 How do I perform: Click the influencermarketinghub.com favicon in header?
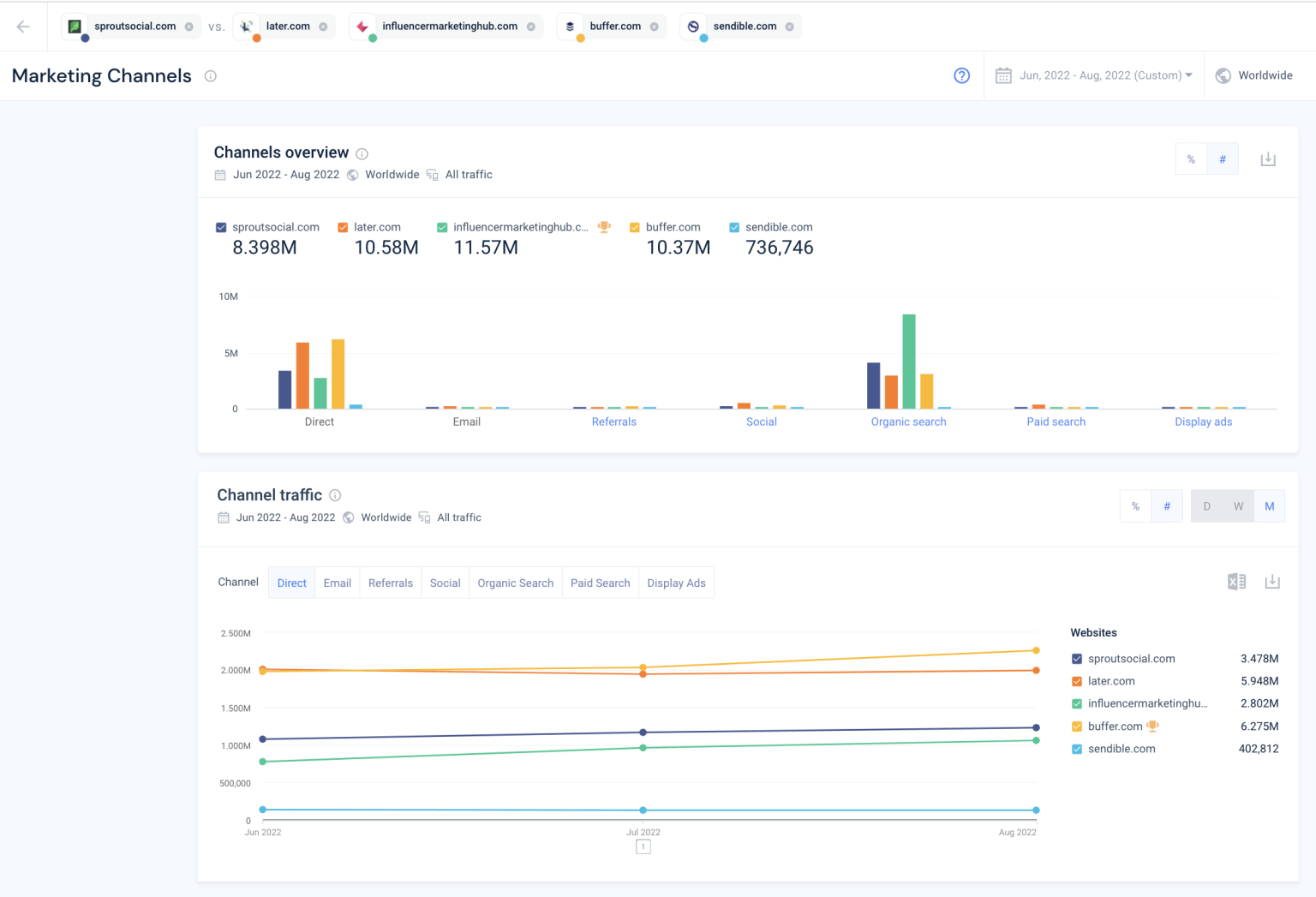(x=363, y=27)
